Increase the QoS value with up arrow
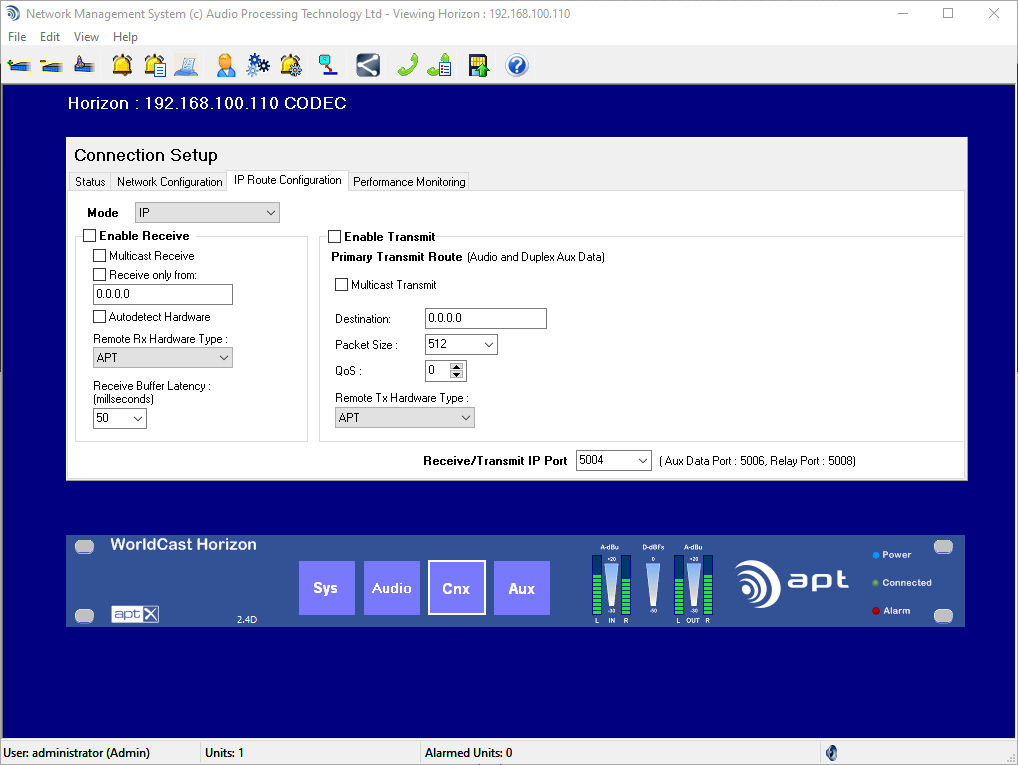 [x=456, y=367]
